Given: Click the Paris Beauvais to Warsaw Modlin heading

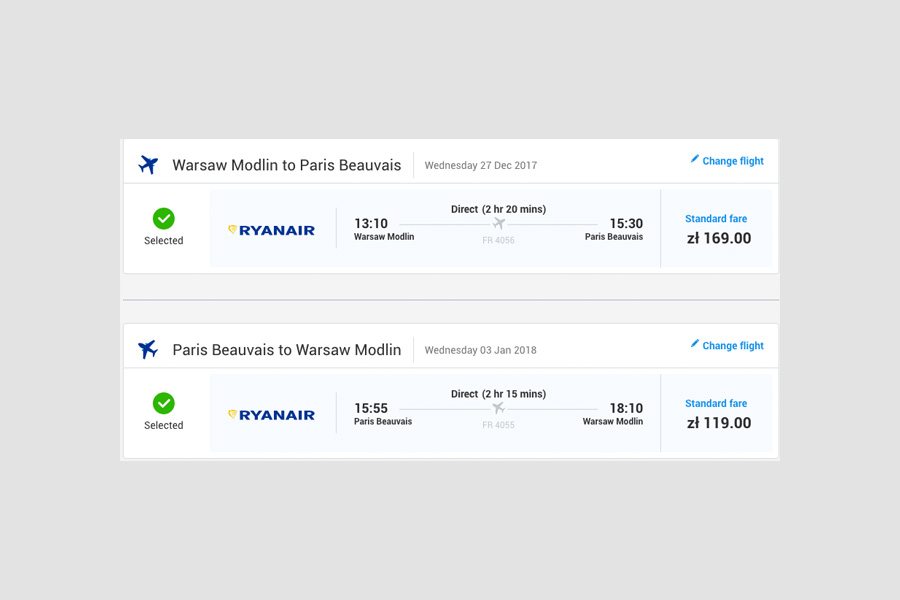Looking at the screenshot, I should [x=286, y=350].
